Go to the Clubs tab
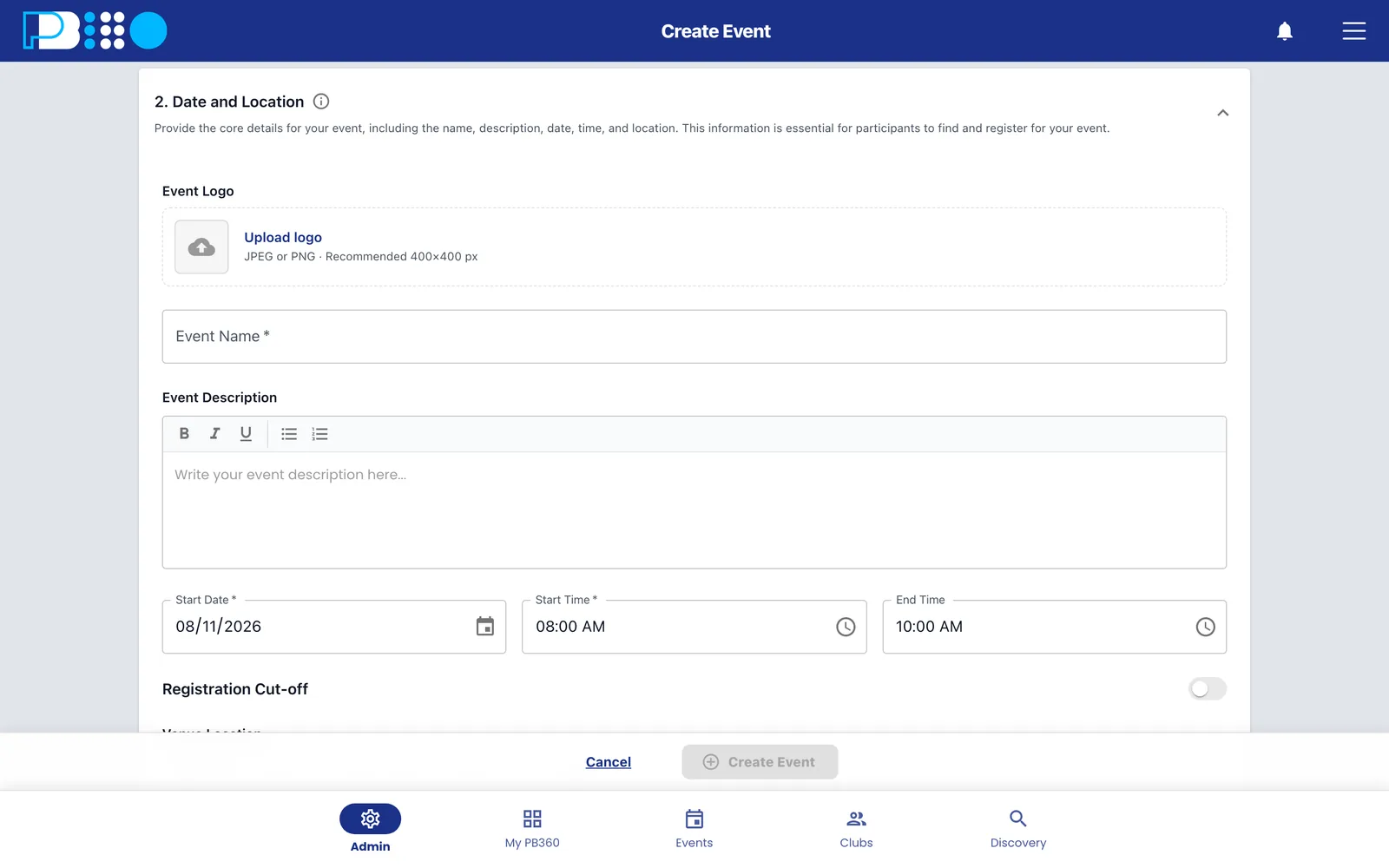Image resolution: width=1389 pixels, height=868 pixels. 856,829
